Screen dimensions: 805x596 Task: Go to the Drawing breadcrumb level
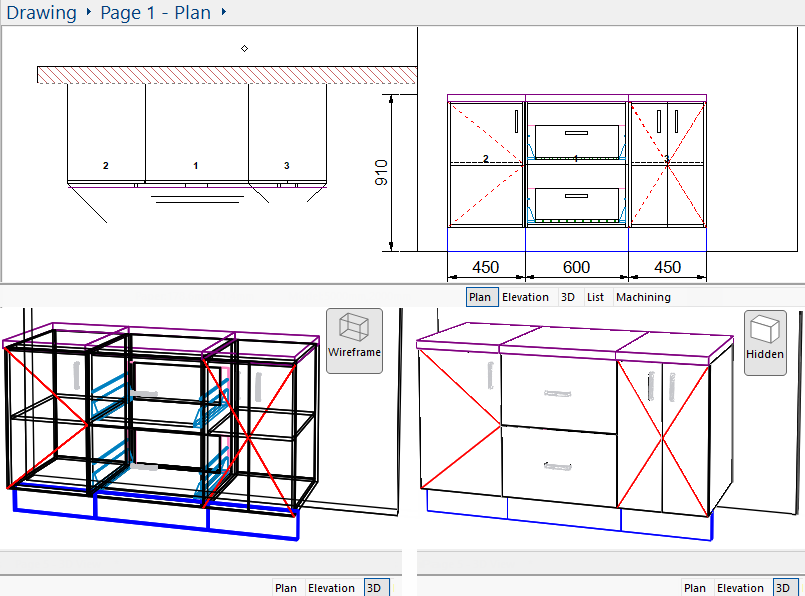click(x=41, y=13)
